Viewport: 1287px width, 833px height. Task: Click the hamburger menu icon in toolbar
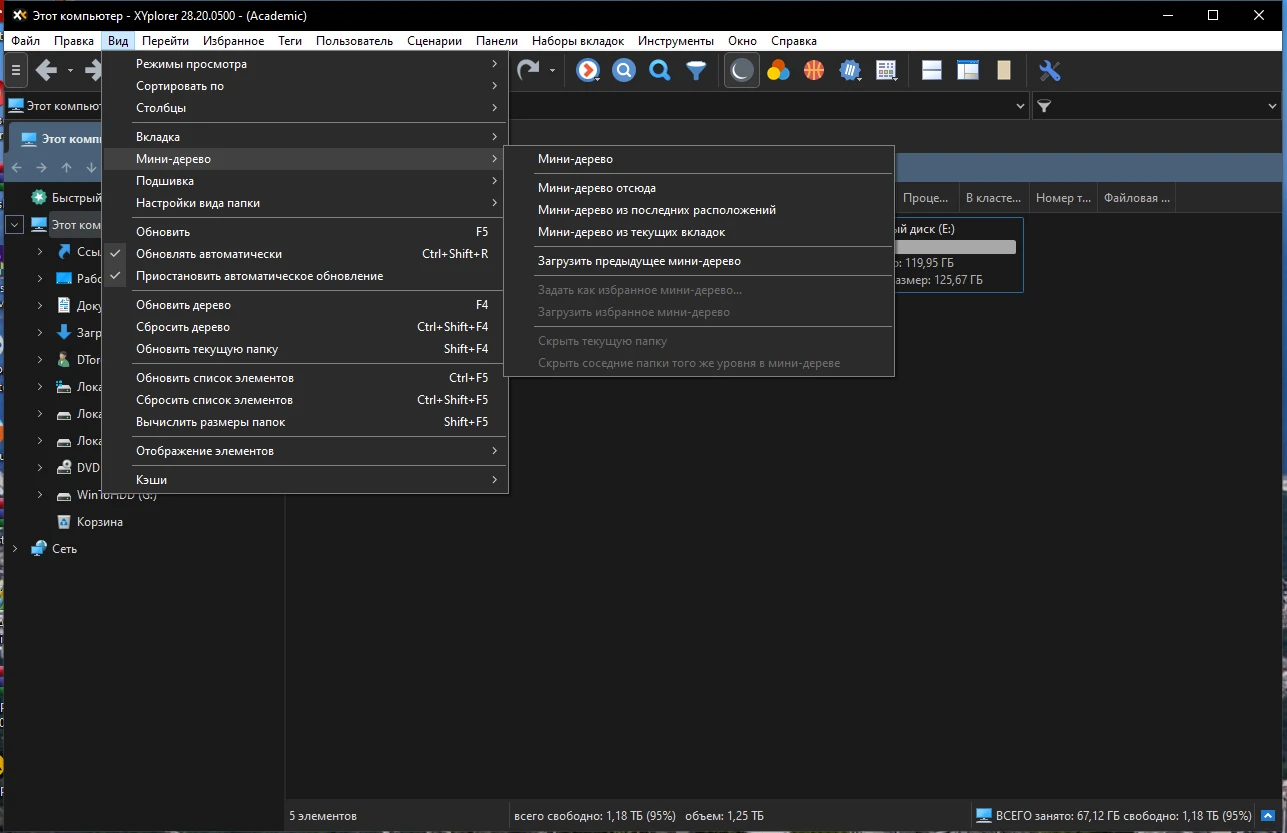pyautogui.click(x=16, y=70)
